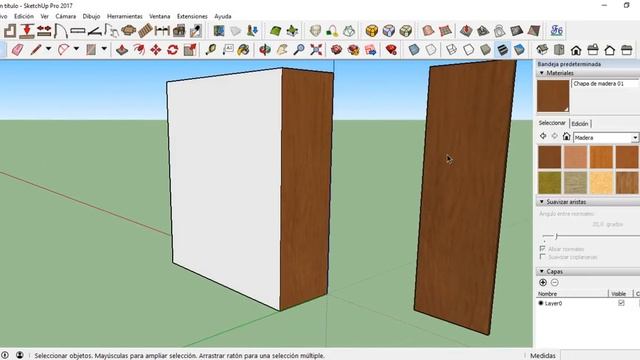Select the Arc drawing tool

63,50
